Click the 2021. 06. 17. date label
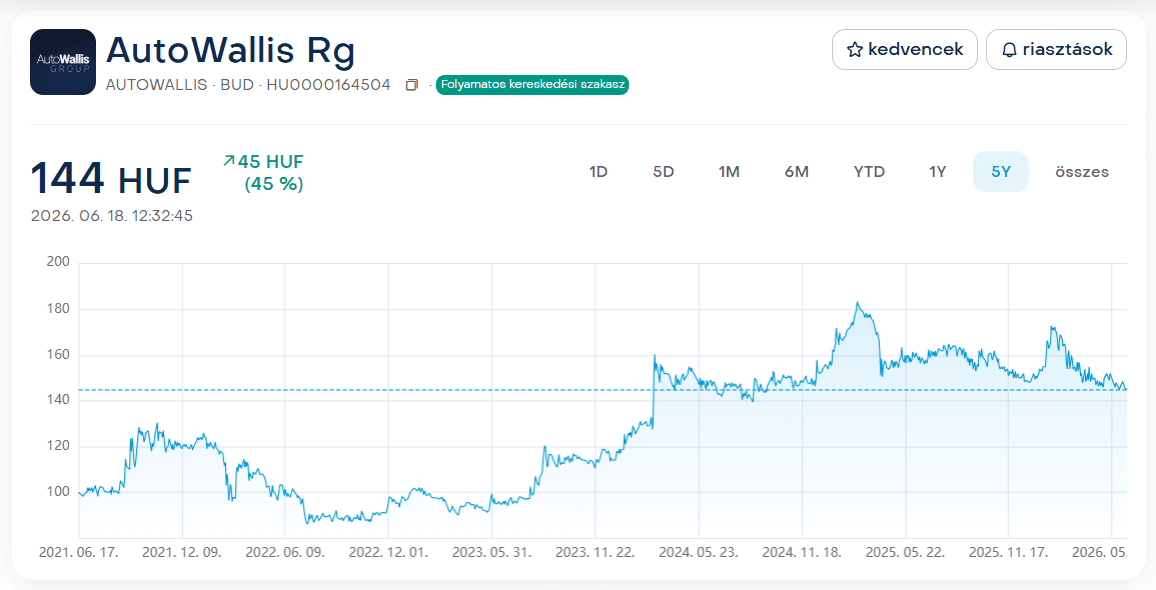 pyautogui.click(x=78, y=552)
